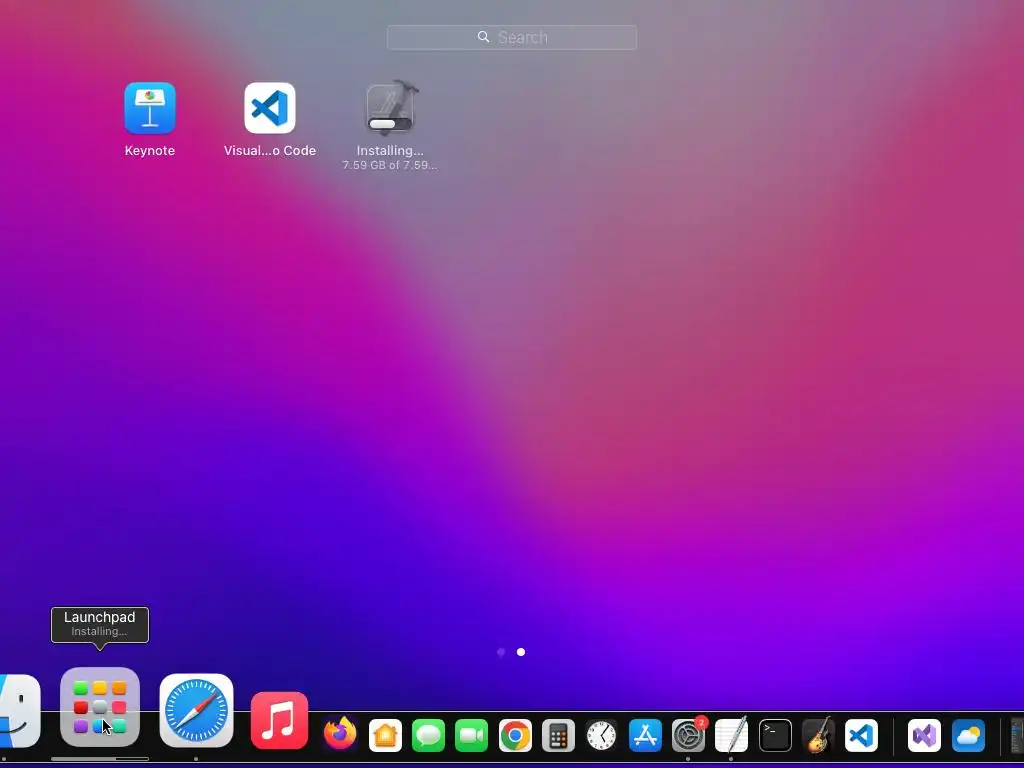Focus the Launchpad Search field

pyautogui.click(x=512, y=37)
